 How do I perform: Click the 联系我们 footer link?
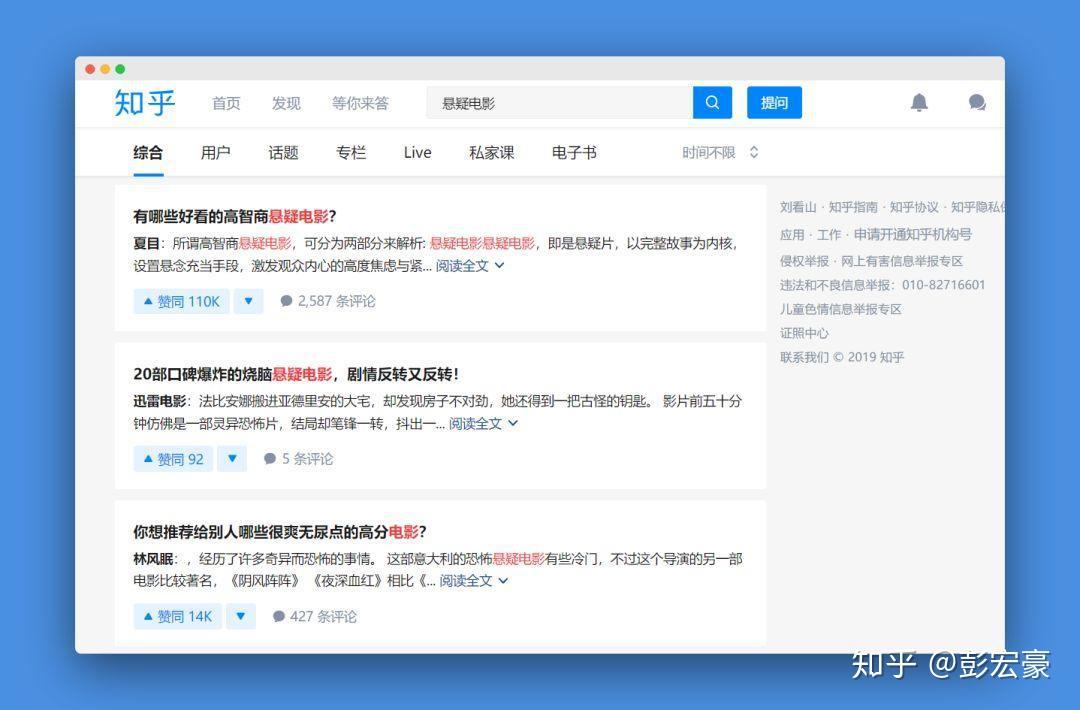coord(804,357)
